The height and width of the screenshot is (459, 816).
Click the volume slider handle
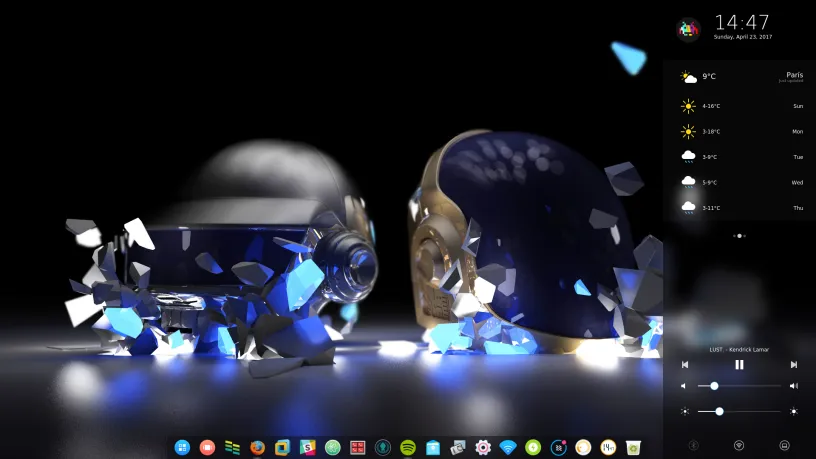714,386
